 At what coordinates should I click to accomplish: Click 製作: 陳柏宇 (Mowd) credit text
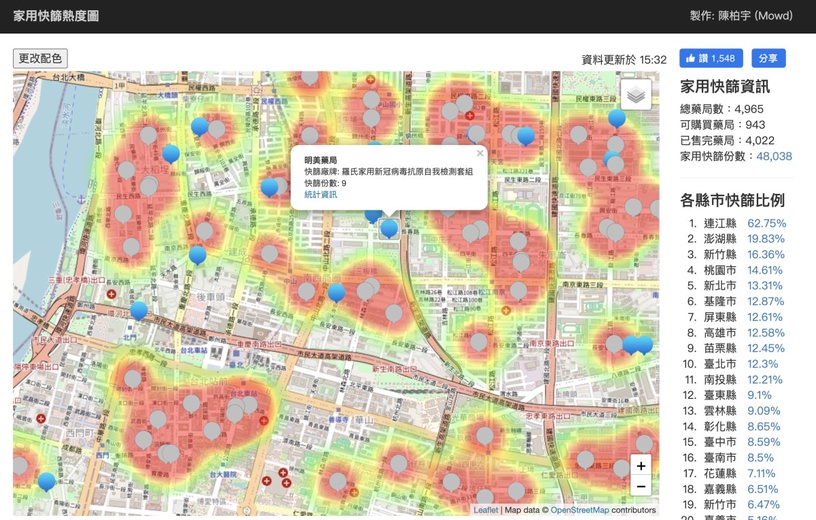point(741,16)
